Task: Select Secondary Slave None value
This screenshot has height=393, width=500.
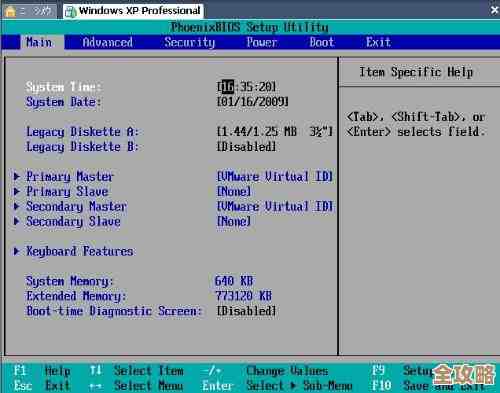Action: pos(234,221)
